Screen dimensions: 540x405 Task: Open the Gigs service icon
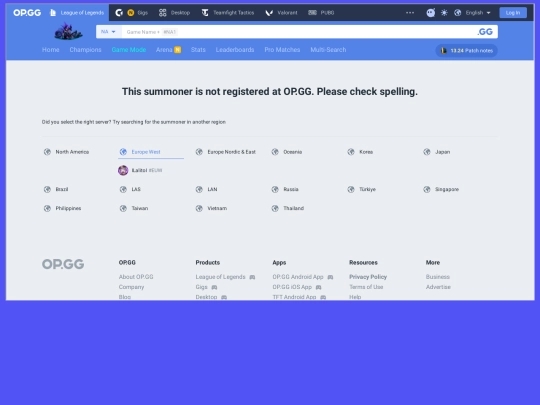pos(131,13)
